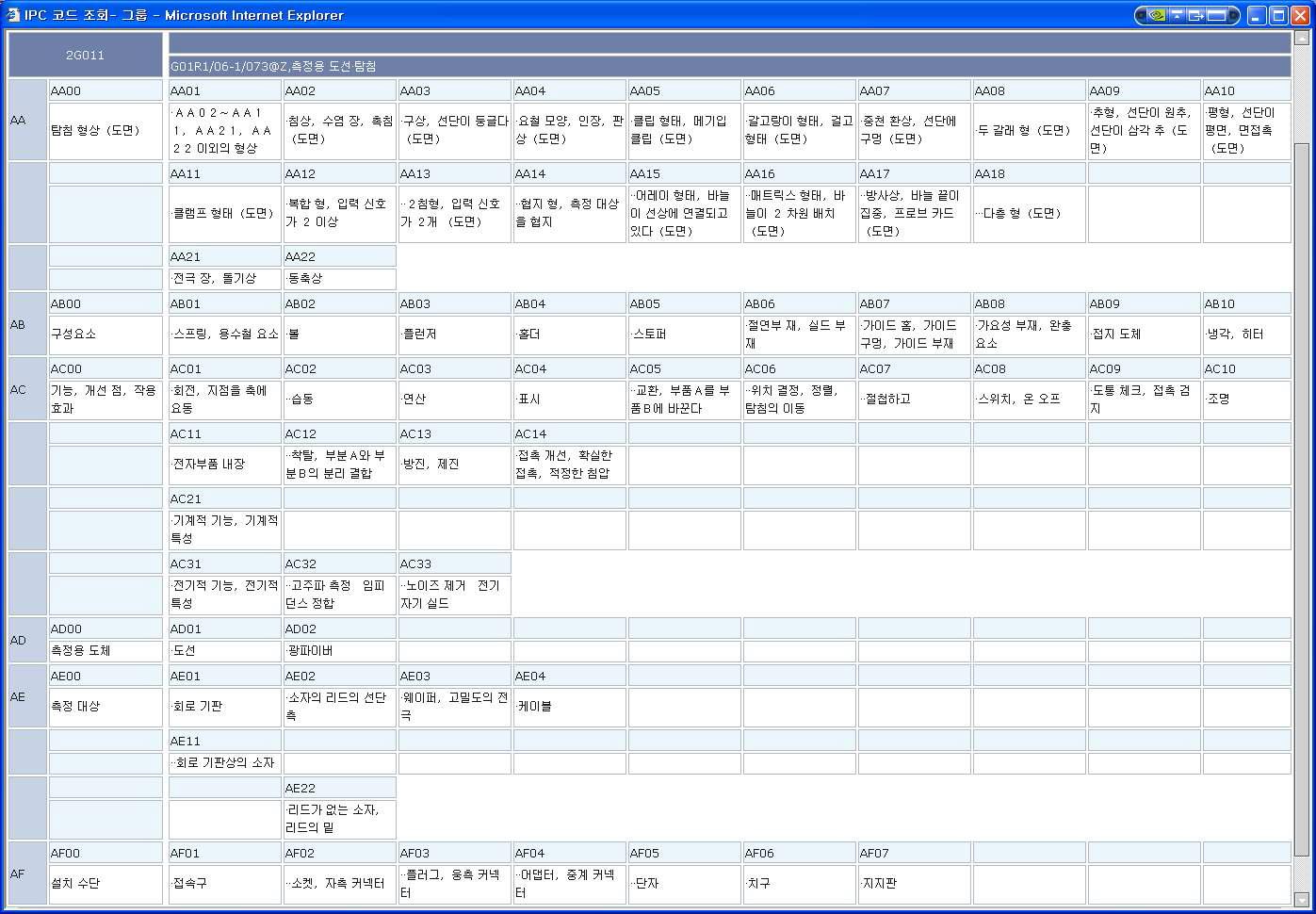Close the IPC code lookup window
Screen dimensions: 1316x914
pyautogui.click(x=1300, y=15)
